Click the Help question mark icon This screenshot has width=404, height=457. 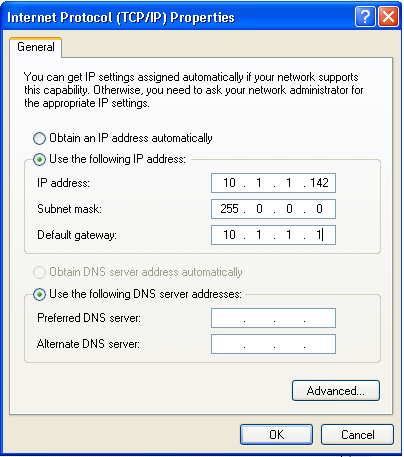(365, 16)
